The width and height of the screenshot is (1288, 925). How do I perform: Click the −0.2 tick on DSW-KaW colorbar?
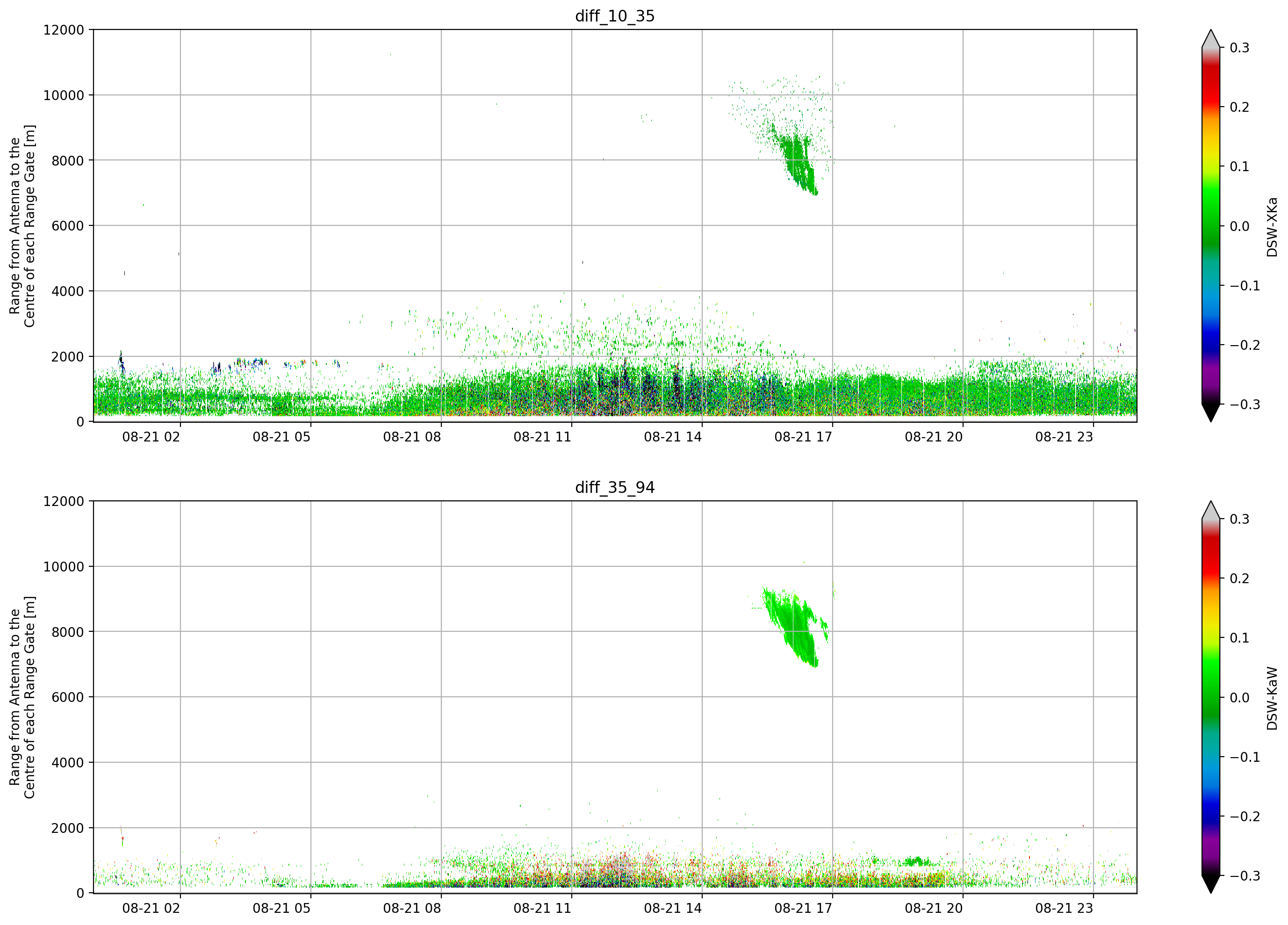click(1245, 817)
